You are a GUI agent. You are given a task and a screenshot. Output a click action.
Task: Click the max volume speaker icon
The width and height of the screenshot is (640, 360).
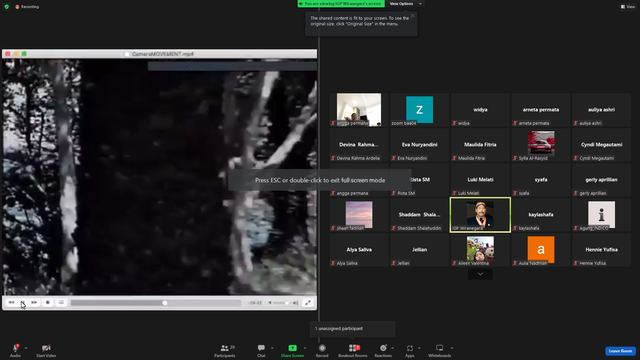pos(296,303)
